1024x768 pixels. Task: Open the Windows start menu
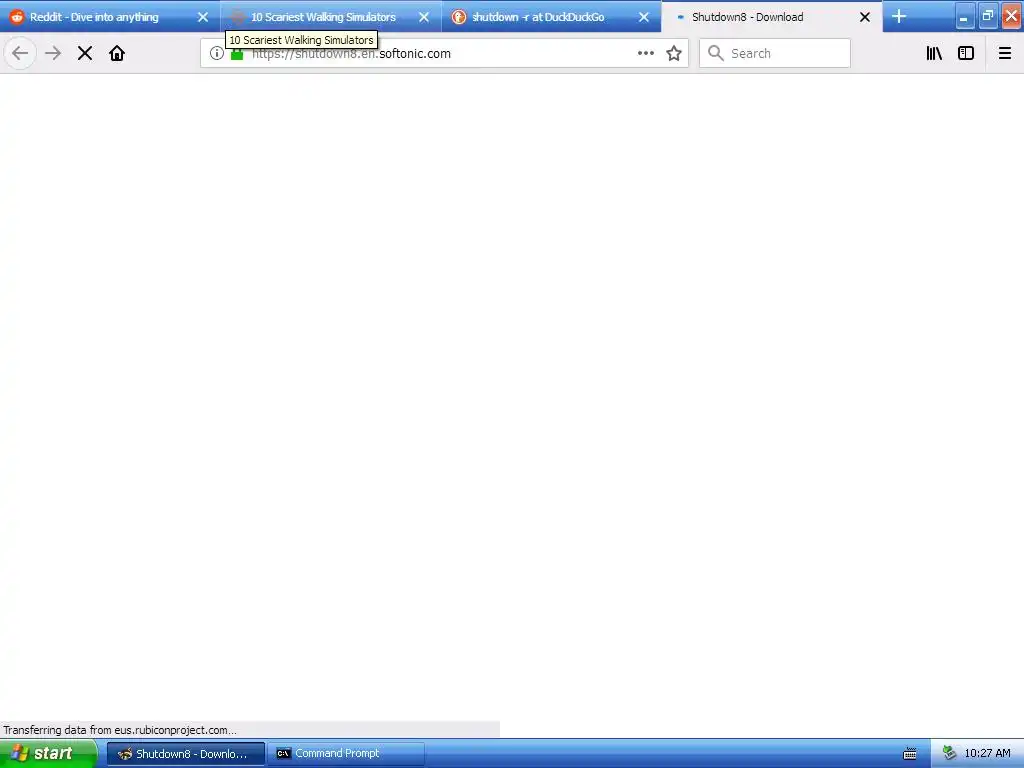[48, 753]
